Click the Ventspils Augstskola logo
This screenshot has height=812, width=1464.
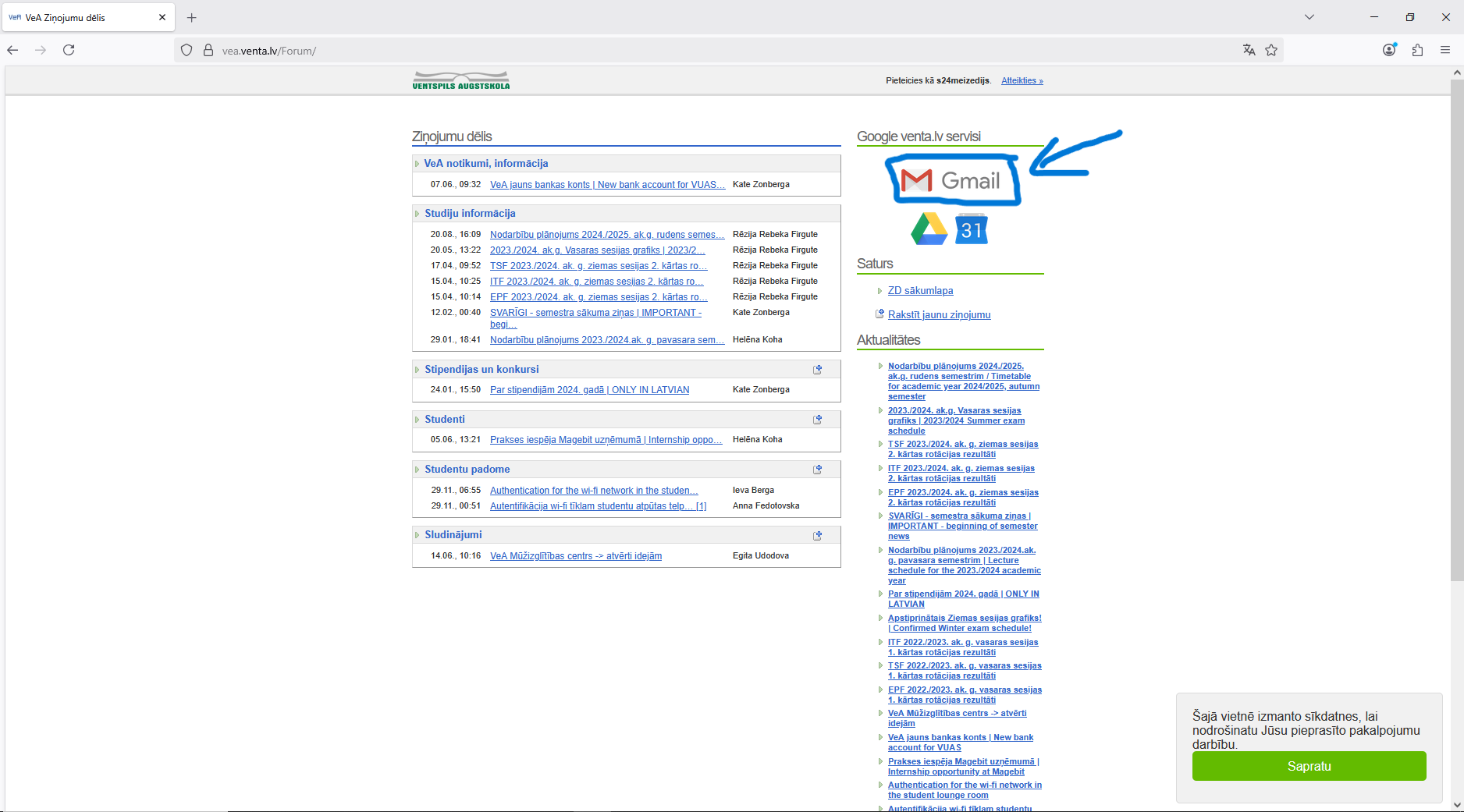(x=461, y=80)
